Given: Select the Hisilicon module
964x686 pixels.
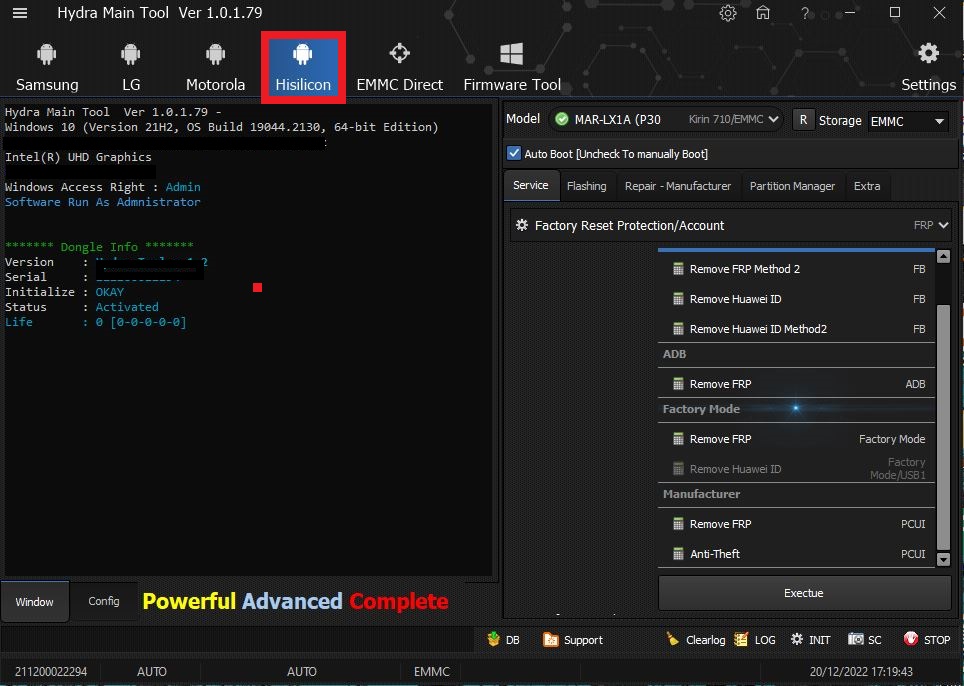Looking at the screenshot, I should (x=303, y=67).
